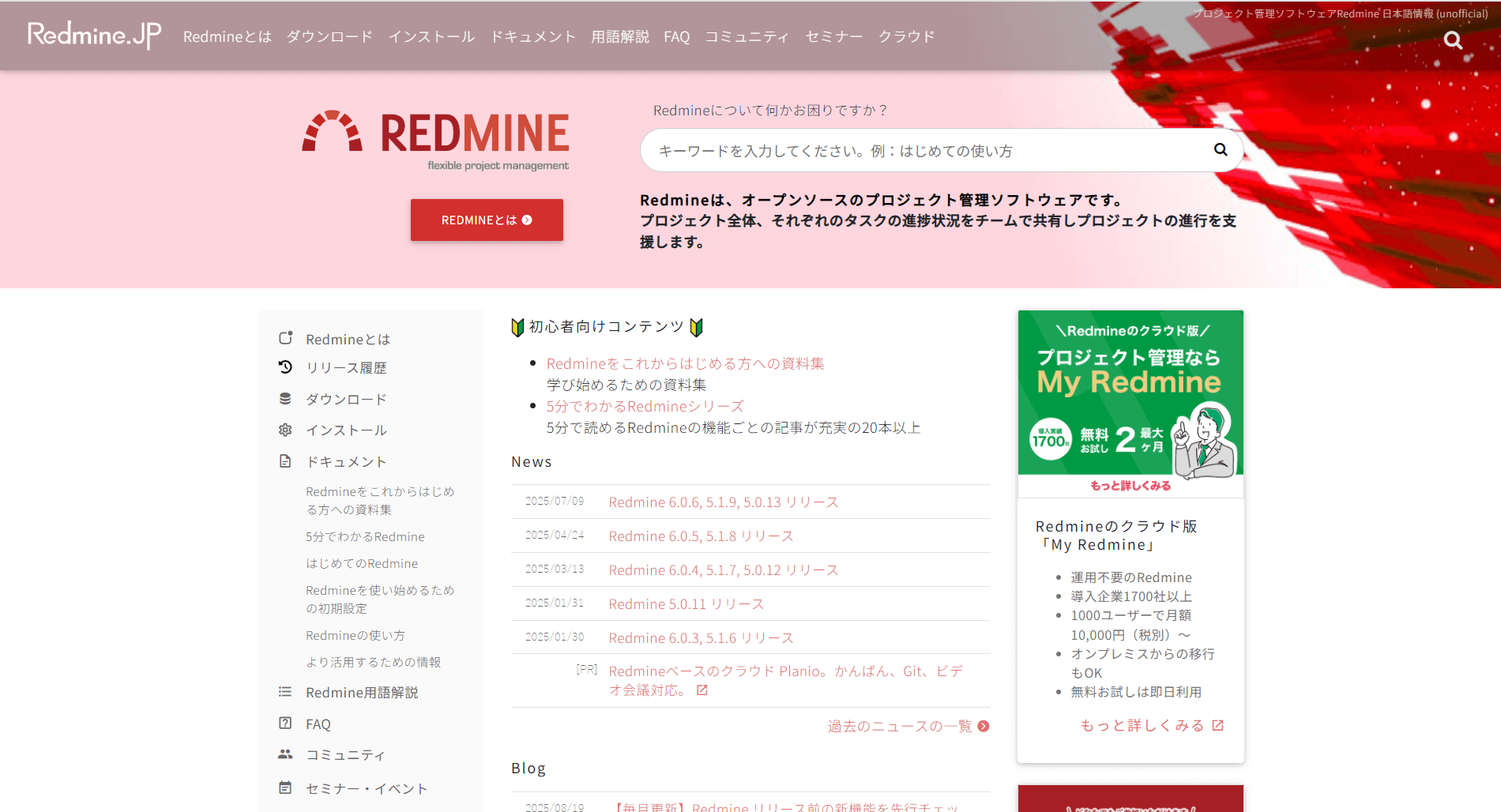Click the search submit icon in keyword field

1220,149
